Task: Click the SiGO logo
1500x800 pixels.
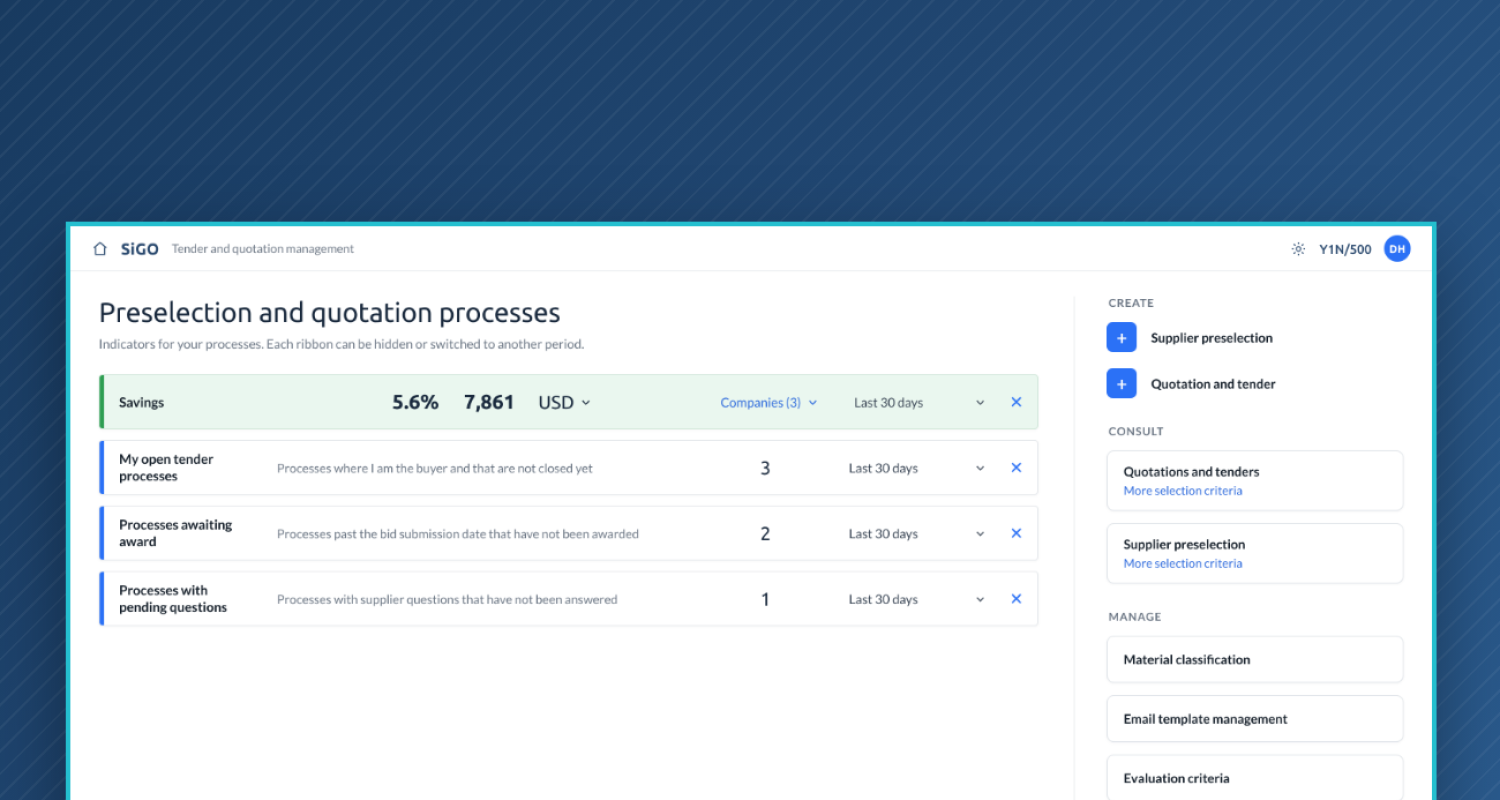Action: [x=140, y=249]
